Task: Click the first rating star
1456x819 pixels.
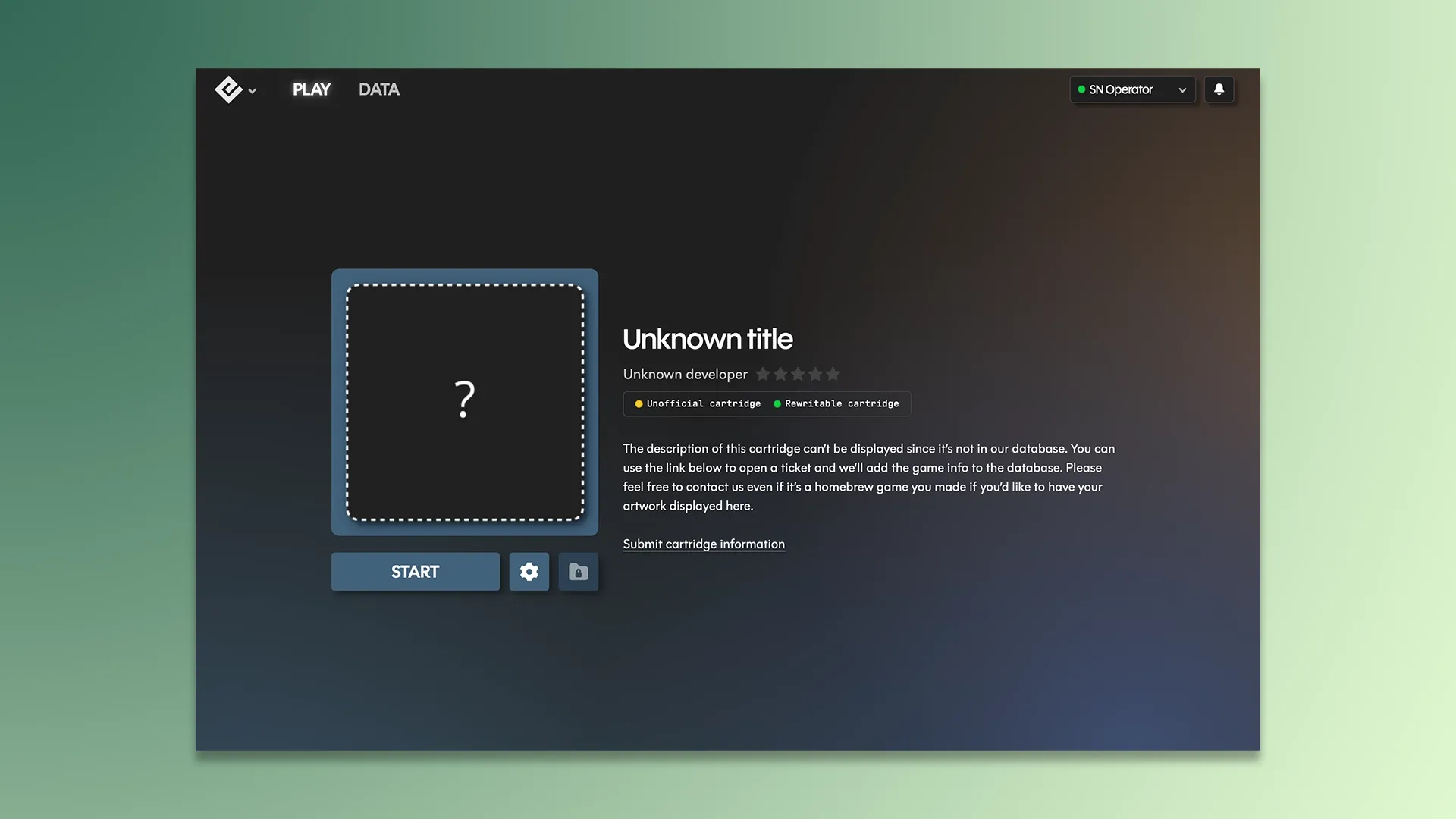Action: click(763, 374)
